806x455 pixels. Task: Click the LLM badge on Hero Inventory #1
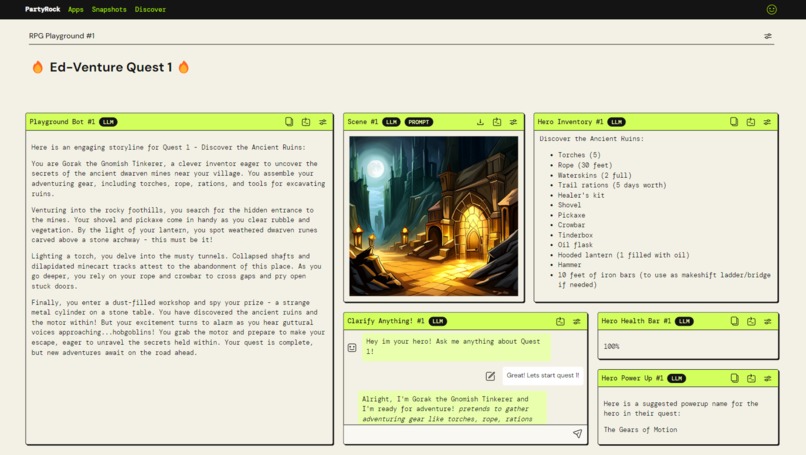point(616,122)
